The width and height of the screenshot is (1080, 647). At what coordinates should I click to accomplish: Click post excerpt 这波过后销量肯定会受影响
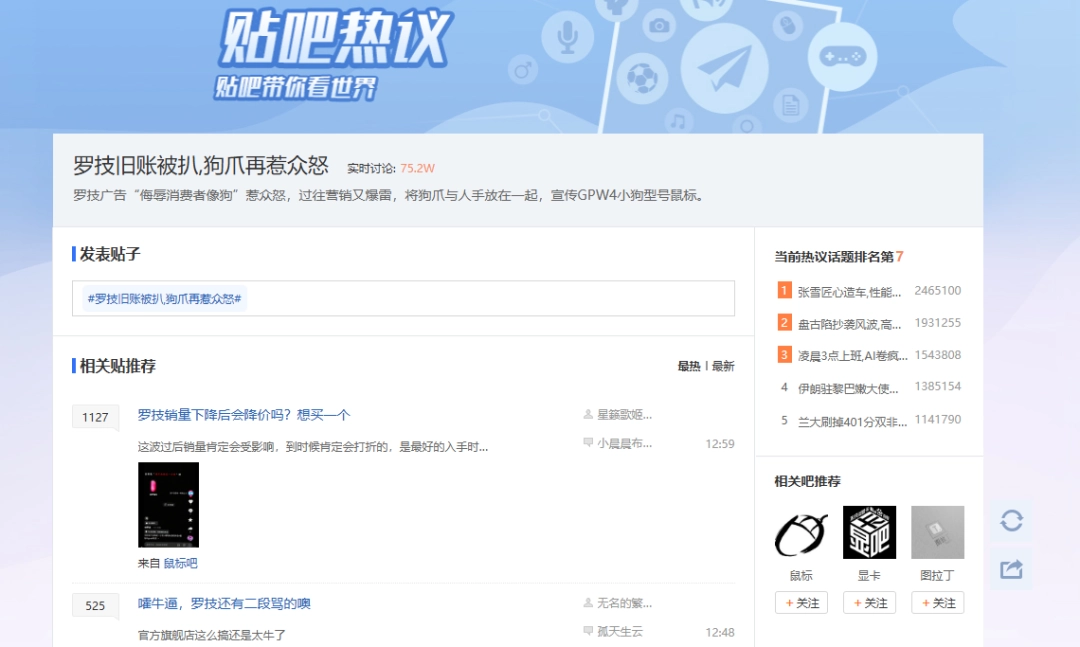(313, 447)
